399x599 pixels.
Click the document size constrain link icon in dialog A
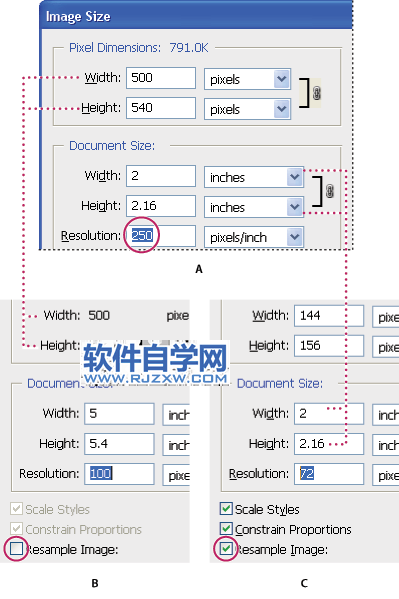[x=329, y=191]
